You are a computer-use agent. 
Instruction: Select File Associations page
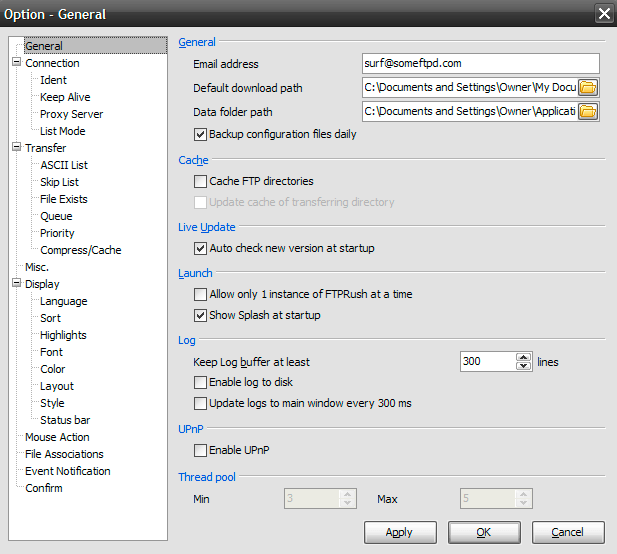[x=64, y=454]
